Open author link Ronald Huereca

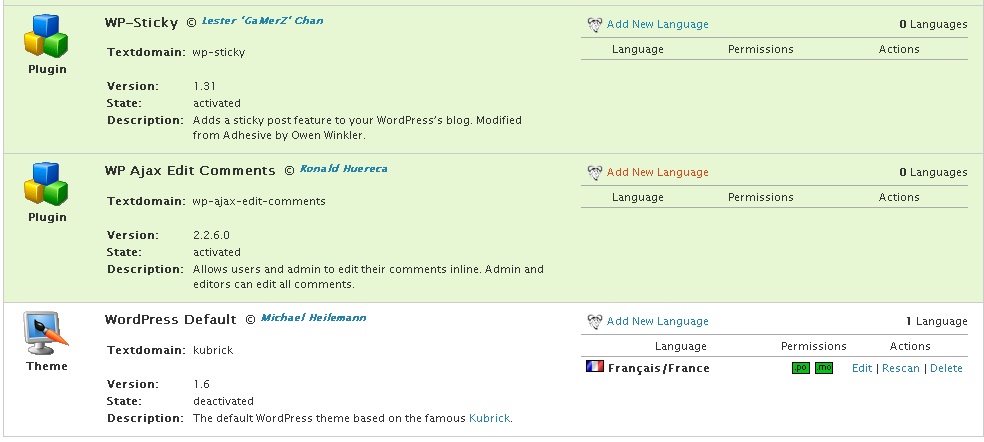[343, 169]
